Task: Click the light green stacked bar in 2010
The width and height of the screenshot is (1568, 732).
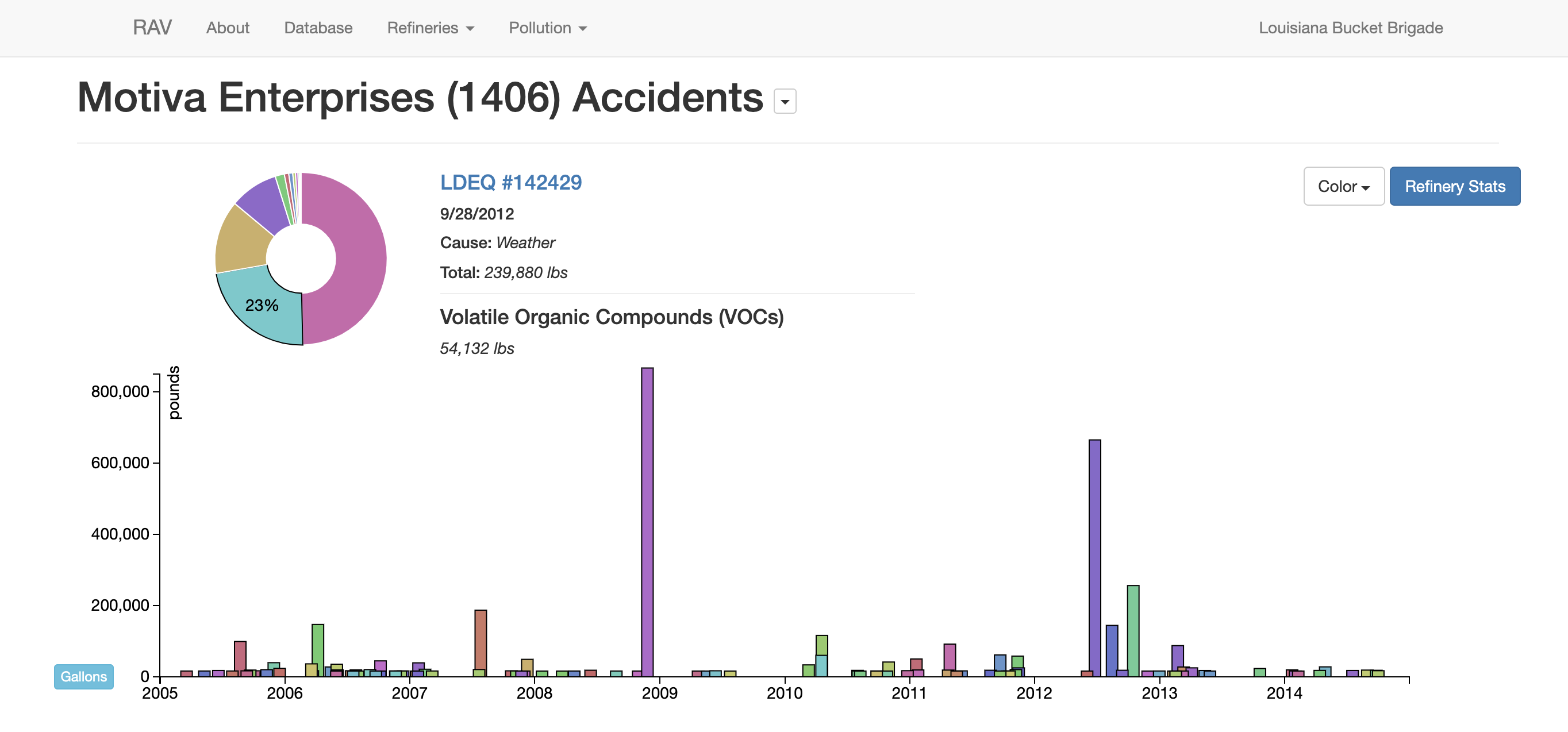Action: click(x=822, y=645)
